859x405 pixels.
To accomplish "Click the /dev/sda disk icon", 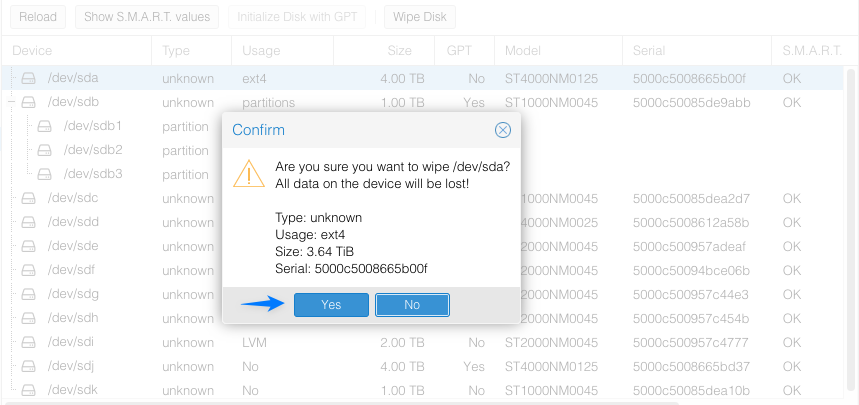I will pos(28,78).
